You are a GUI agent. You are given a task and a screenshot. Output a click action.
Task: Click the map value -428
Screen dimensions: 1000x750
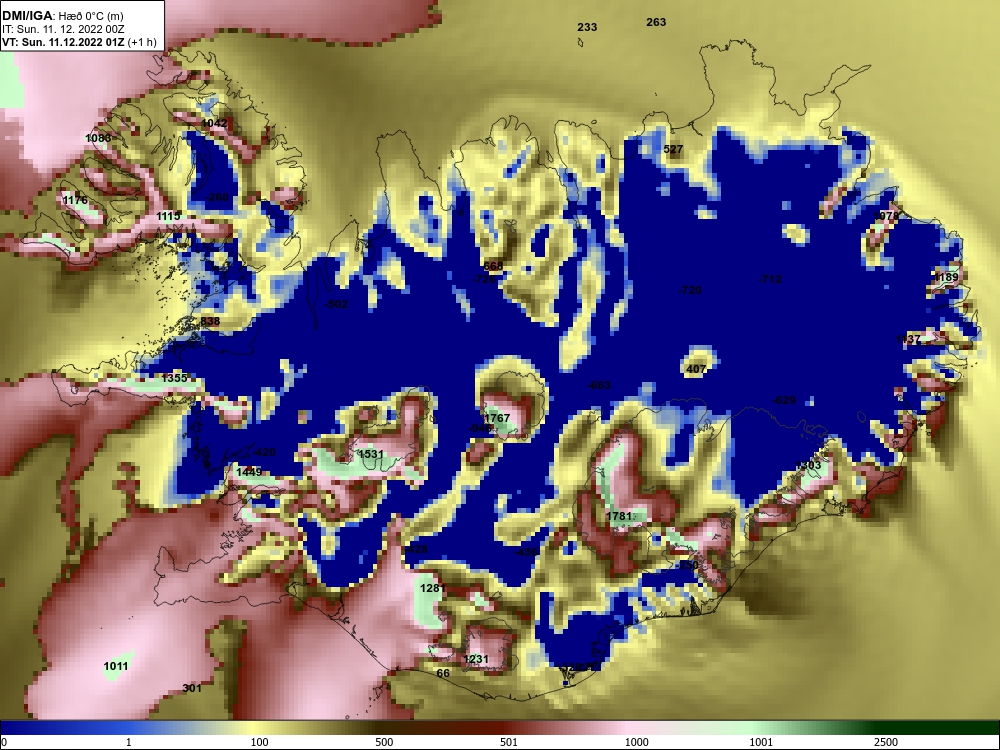pyautogui.click(x=416, y=549)
